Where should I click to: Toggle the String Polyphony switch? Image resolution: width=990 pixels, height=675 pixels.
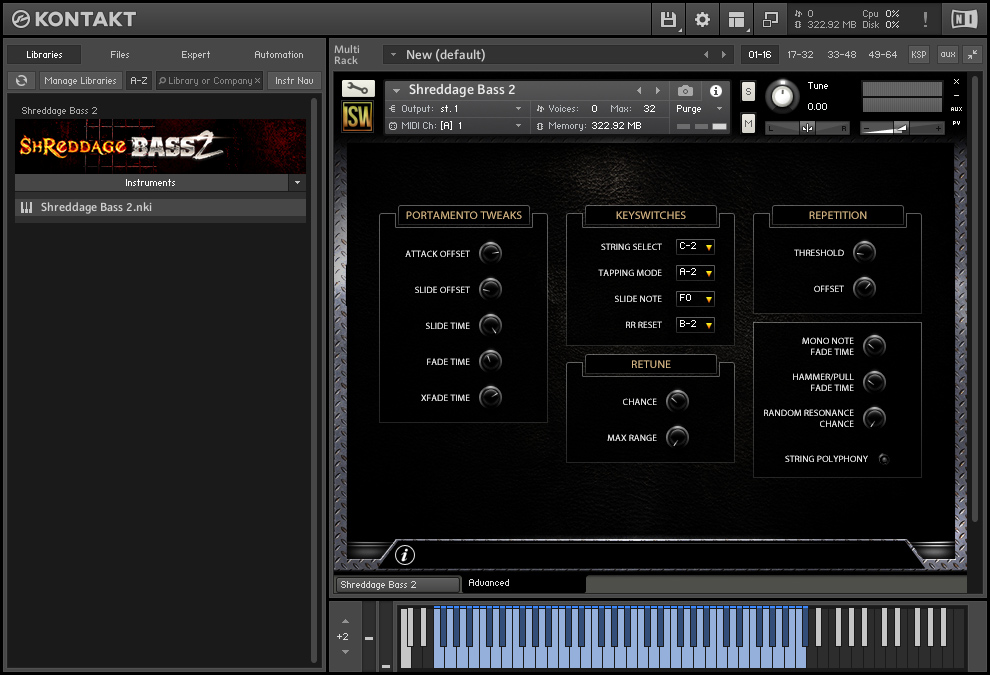pos(883,459)
